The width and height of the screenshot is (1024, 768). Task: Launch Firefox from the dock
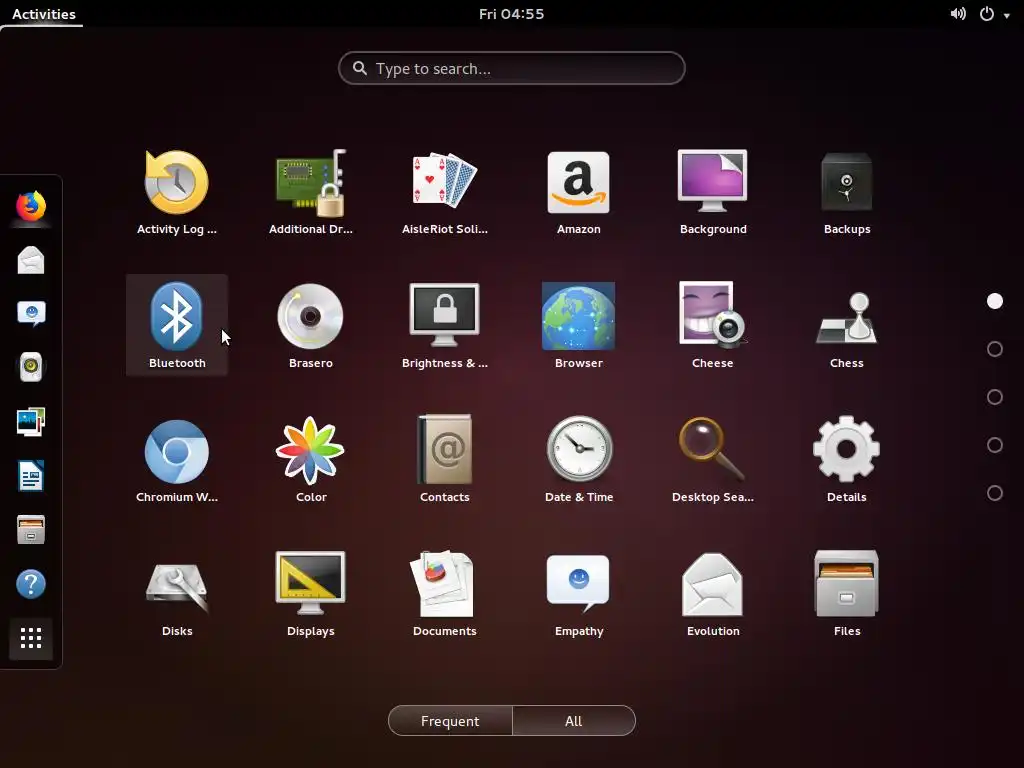click(31, 206)
